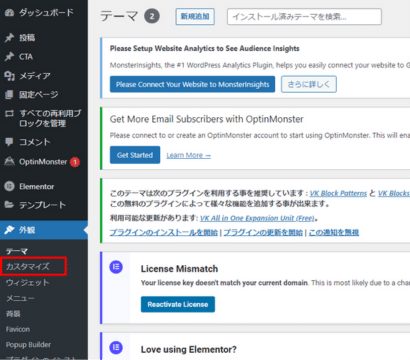Click Please Connect Your Website to MonsterInsights
410x360 pixels.
[x=192, y=84]
